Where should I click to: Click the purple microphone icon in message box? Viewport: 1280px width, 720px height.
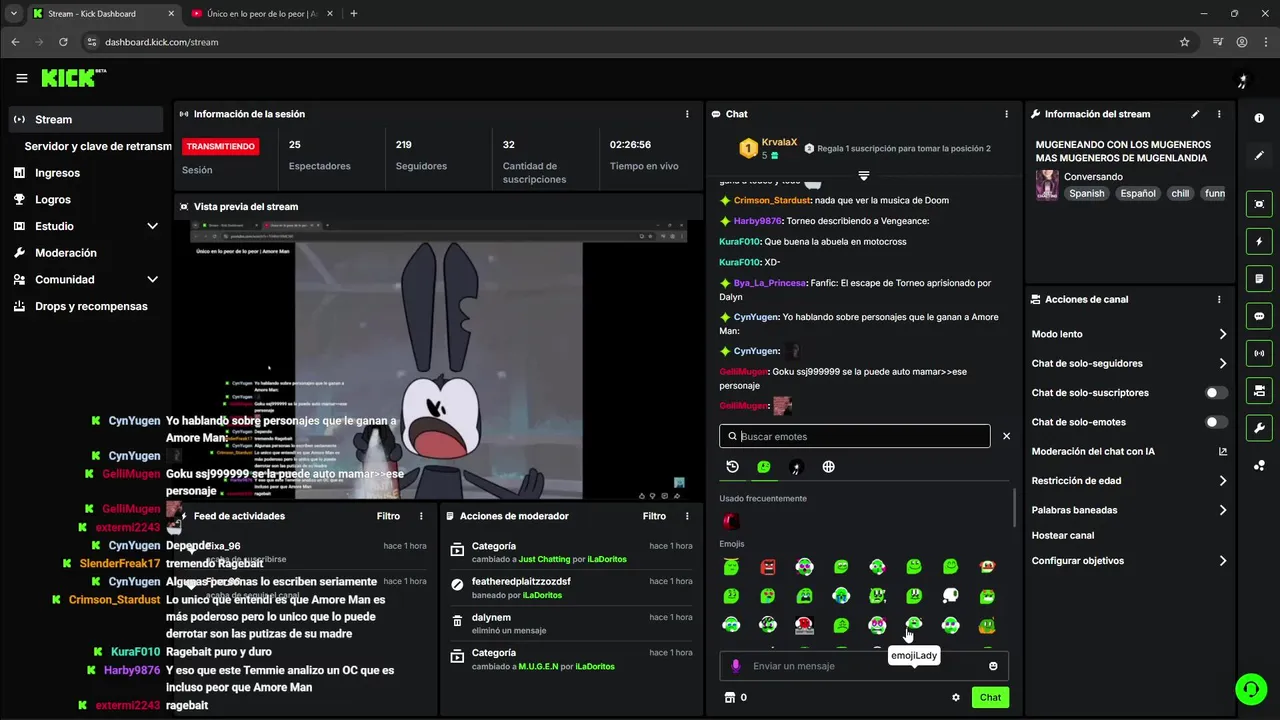click(736, 666)
